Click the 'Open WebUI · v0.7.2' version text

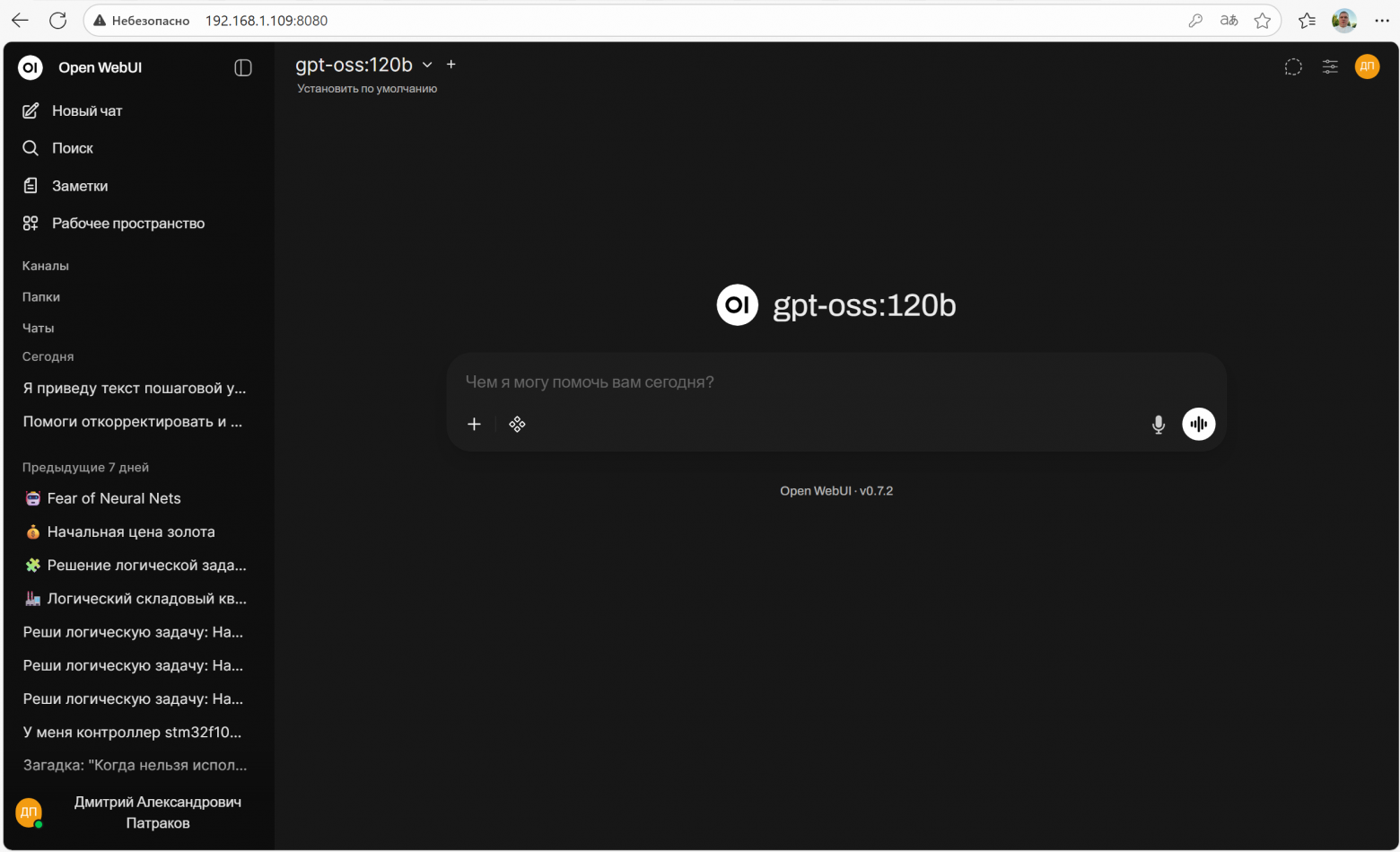[836, 491]
